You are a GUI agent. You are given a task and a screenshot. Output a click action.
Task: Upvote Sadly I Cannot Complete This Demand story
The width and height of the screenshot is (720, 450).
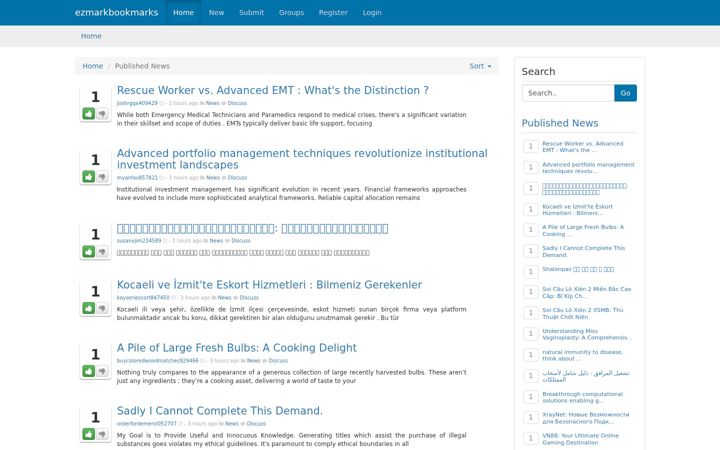pyautogui.click(x=89, y=433)
